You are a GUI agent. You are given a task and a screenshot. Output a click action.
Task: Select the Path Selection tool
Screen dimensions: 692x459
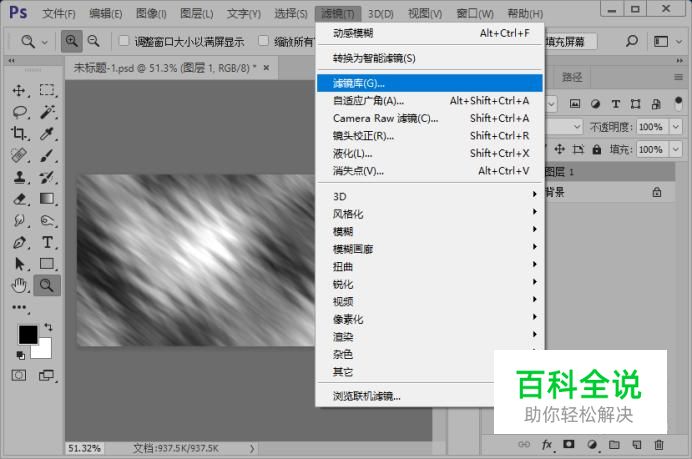19,264
